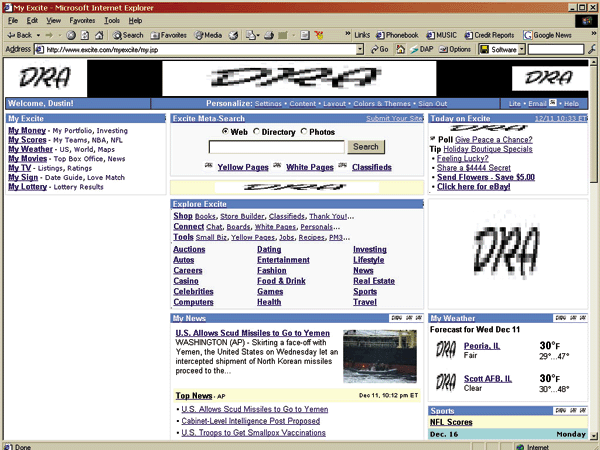Open the Favorites toolbar button
Screen dimensions: 600x450
tap(168, 34)
